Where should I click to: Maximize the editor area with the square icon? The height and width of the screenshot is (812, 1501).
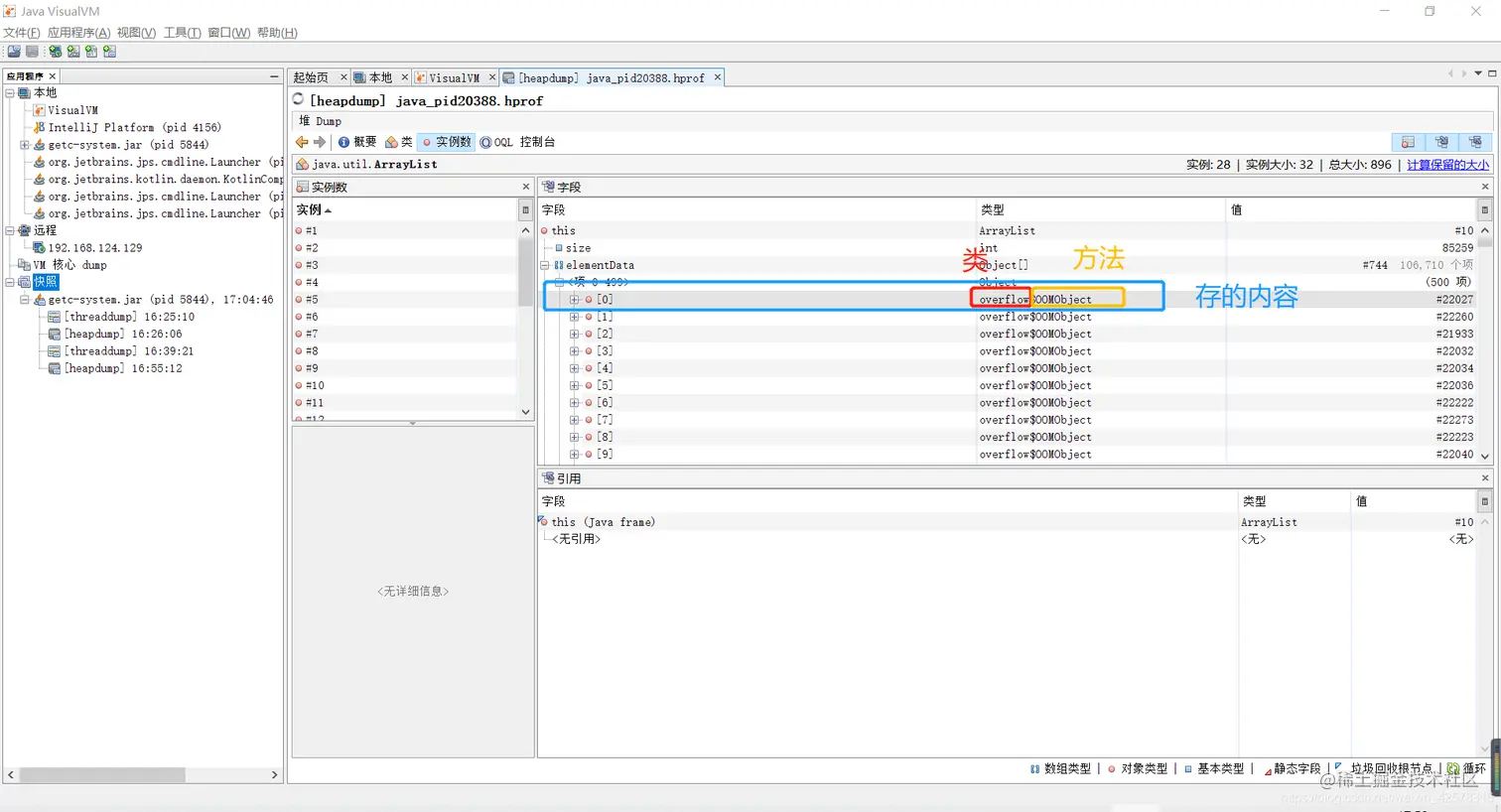1492,73
